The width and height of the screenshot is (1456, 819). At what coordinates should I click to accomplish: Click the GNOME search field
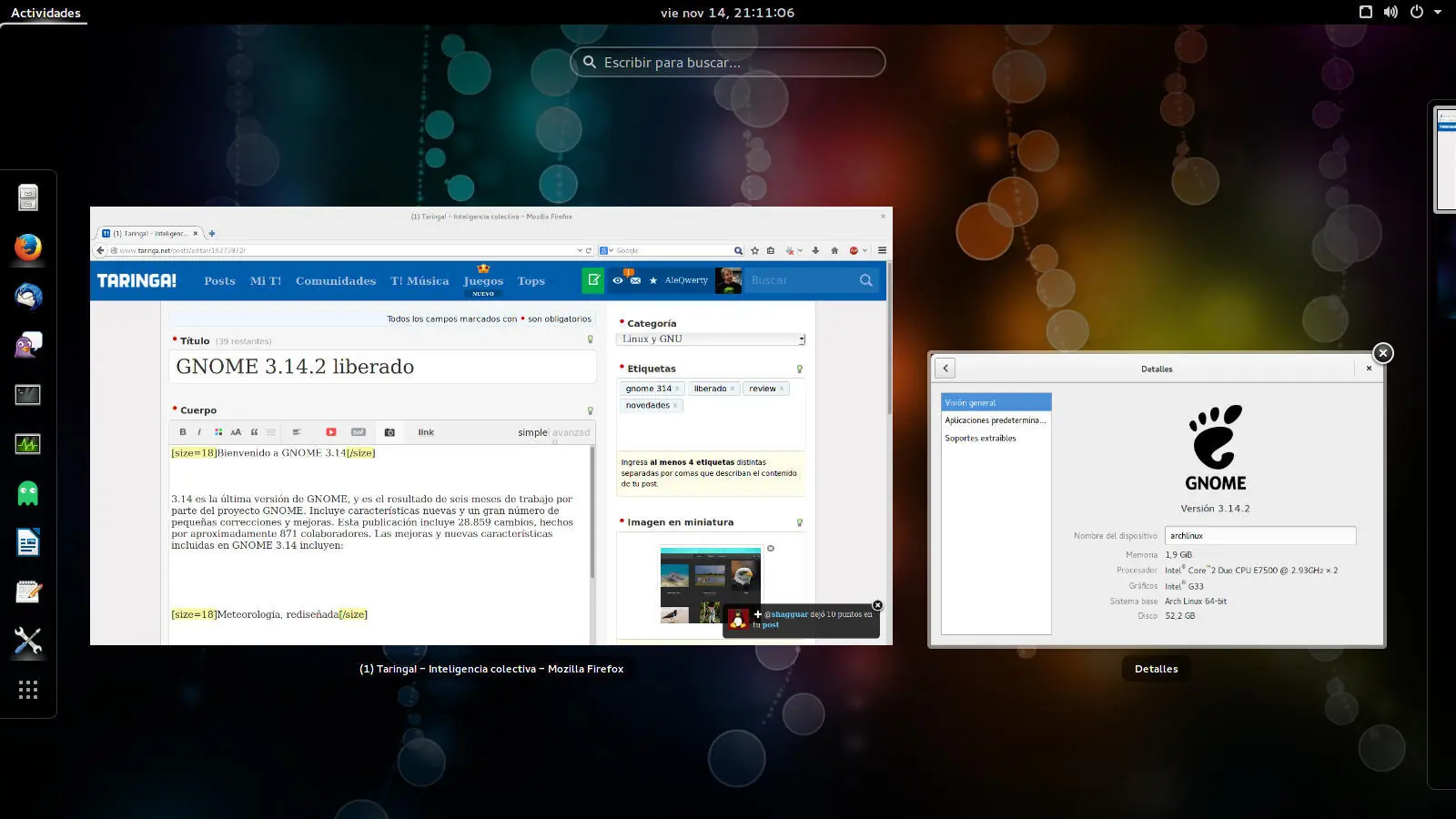point(728,62)
